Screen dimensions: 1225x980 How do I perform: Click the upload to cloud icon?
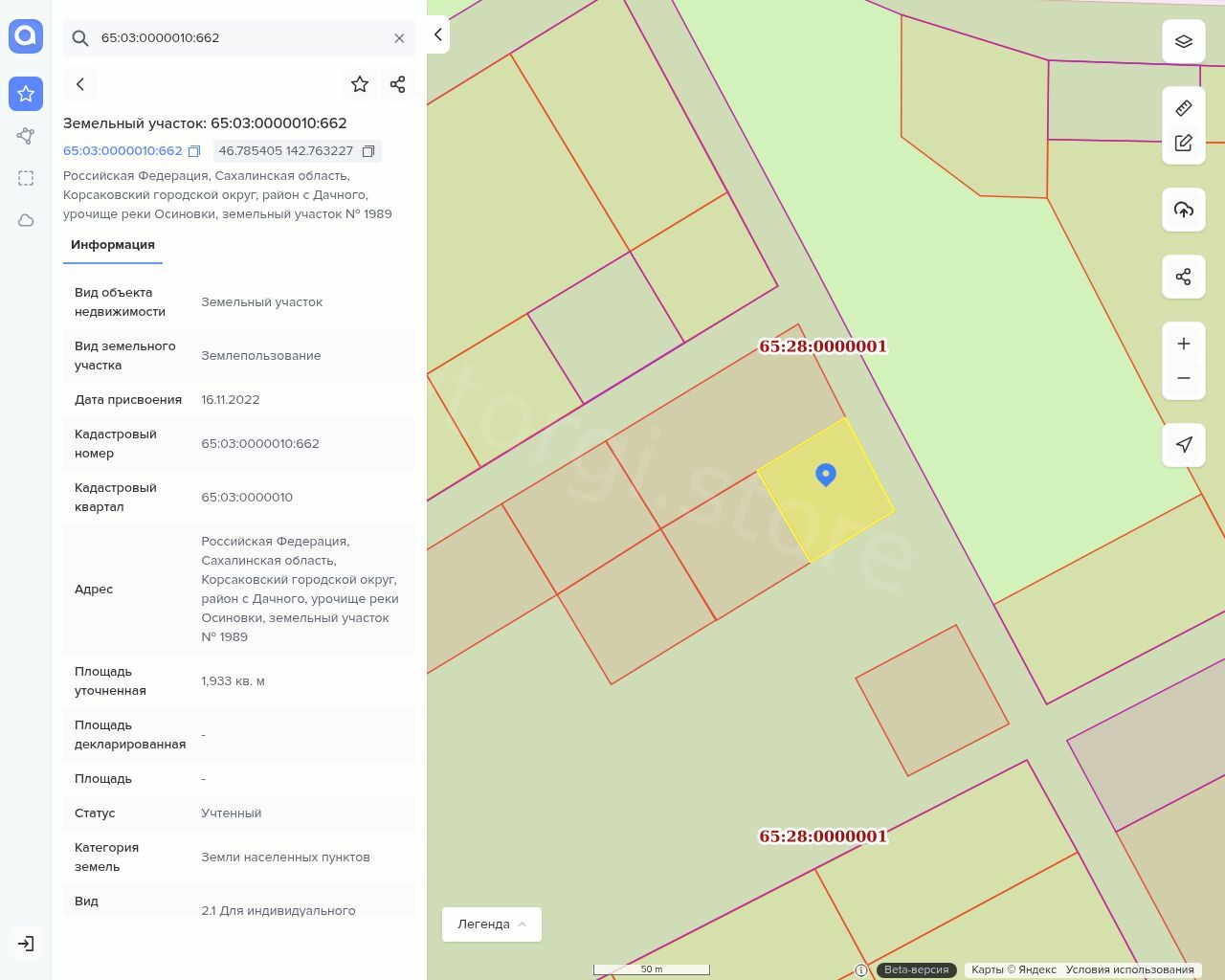click(x=1183, y=210)
